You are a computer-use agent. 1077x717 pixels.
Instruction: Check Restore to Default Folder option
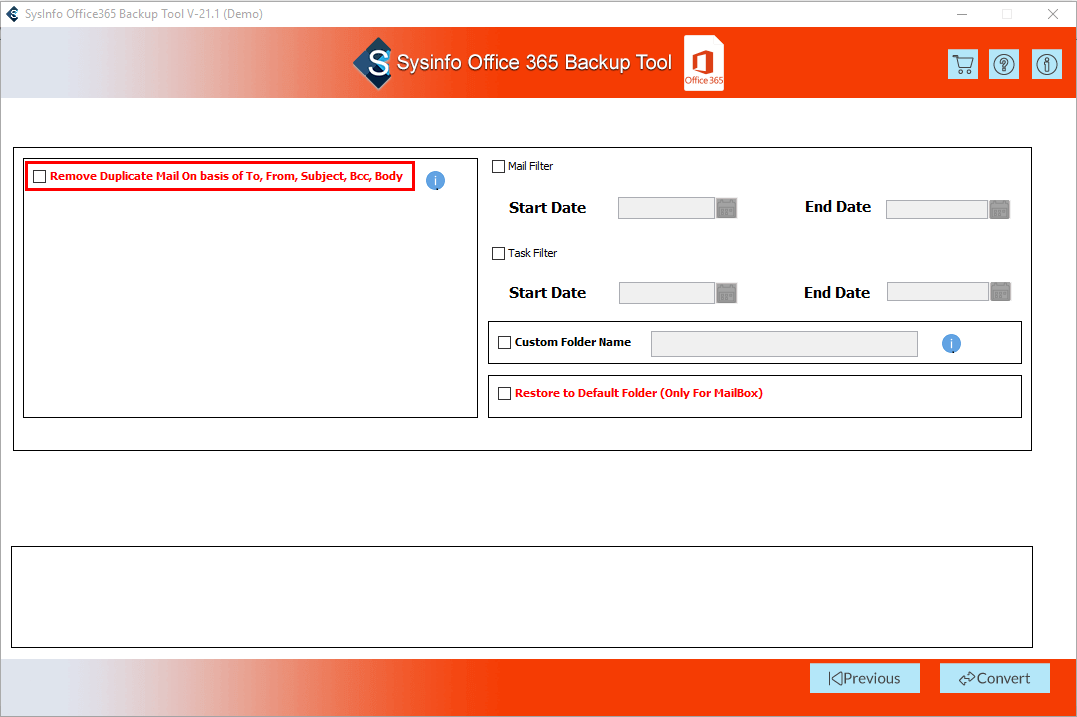pyautogui.click(x=505, y=394)
